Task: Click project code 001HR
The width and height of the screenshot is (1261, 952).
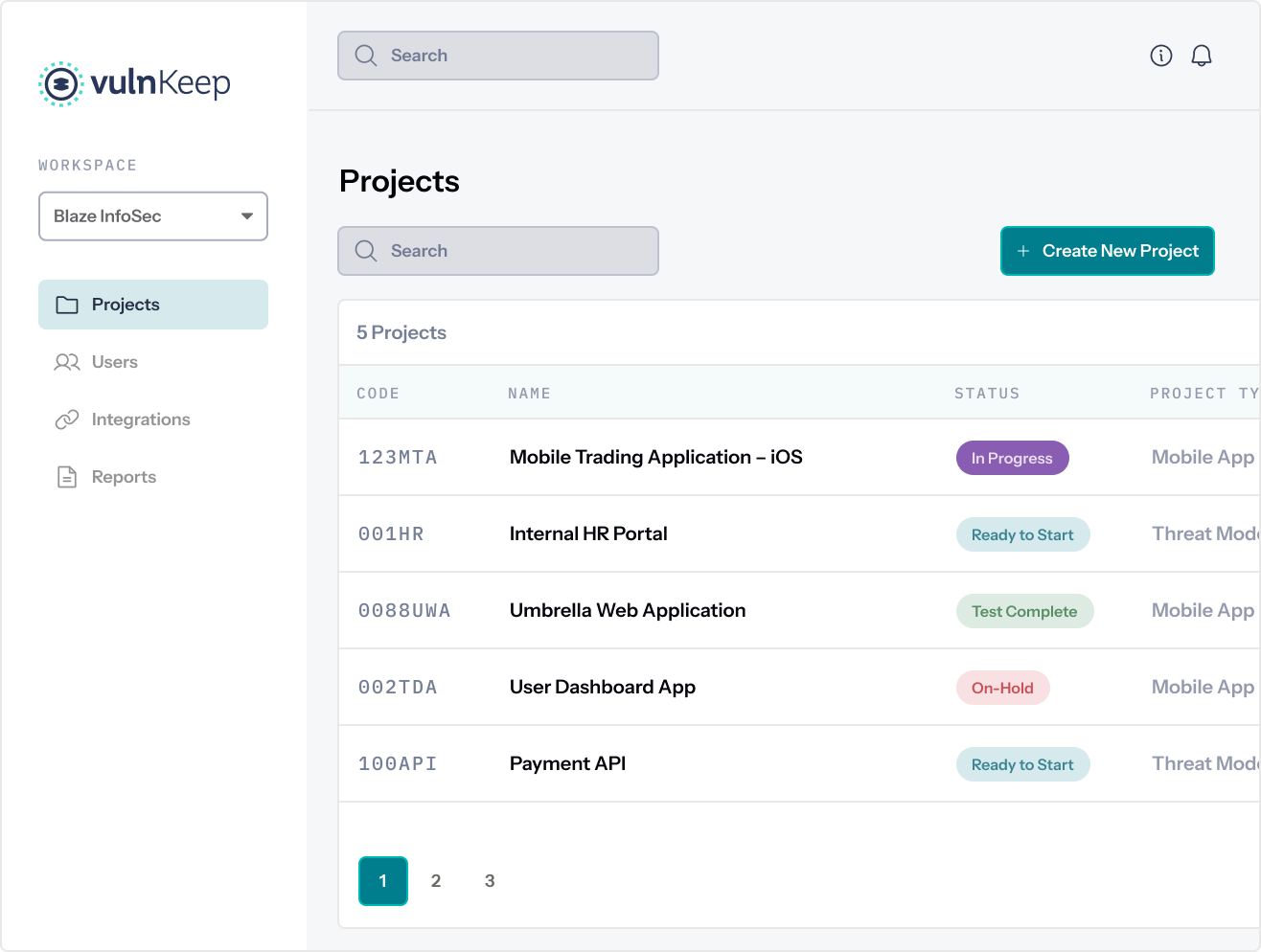Action: tap(391, 534)
